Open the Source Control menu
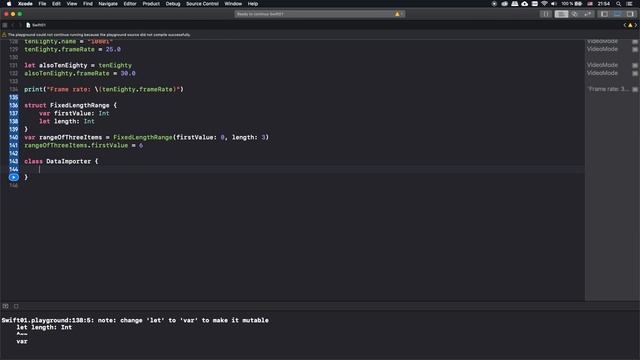 click(202, 4)
